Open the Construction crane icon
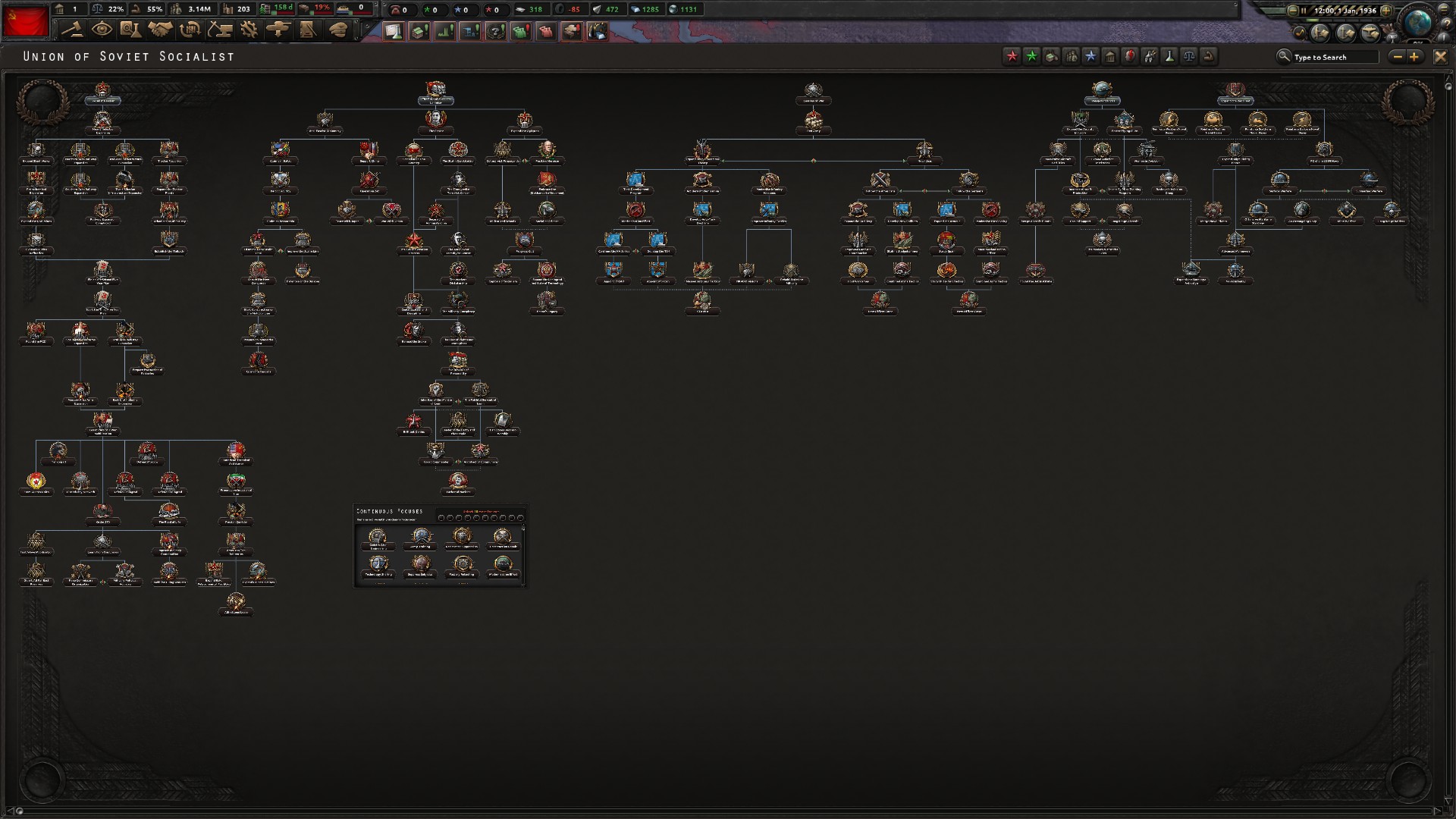 [x=220, y=30]
